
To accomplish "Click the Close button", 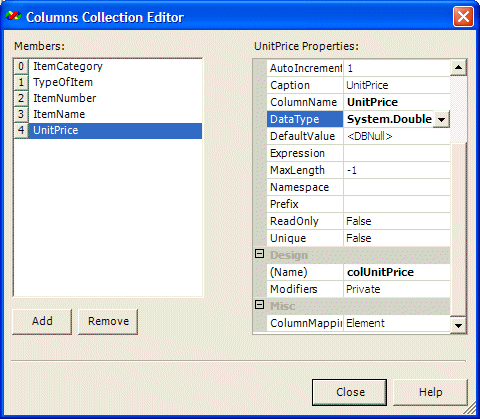I will (x=349, y=392).
